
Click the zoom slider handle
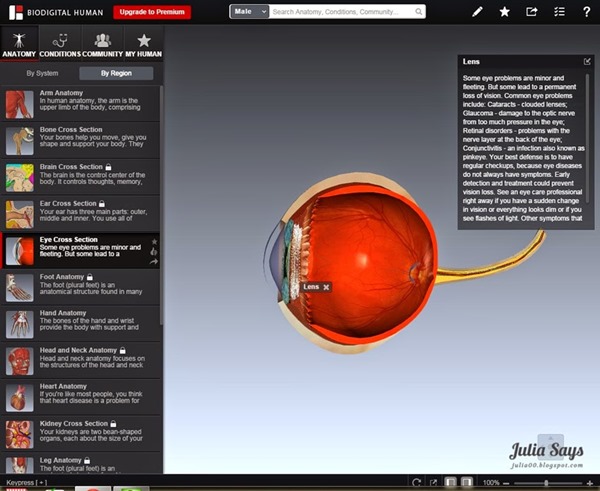click(x=547, y=483)
